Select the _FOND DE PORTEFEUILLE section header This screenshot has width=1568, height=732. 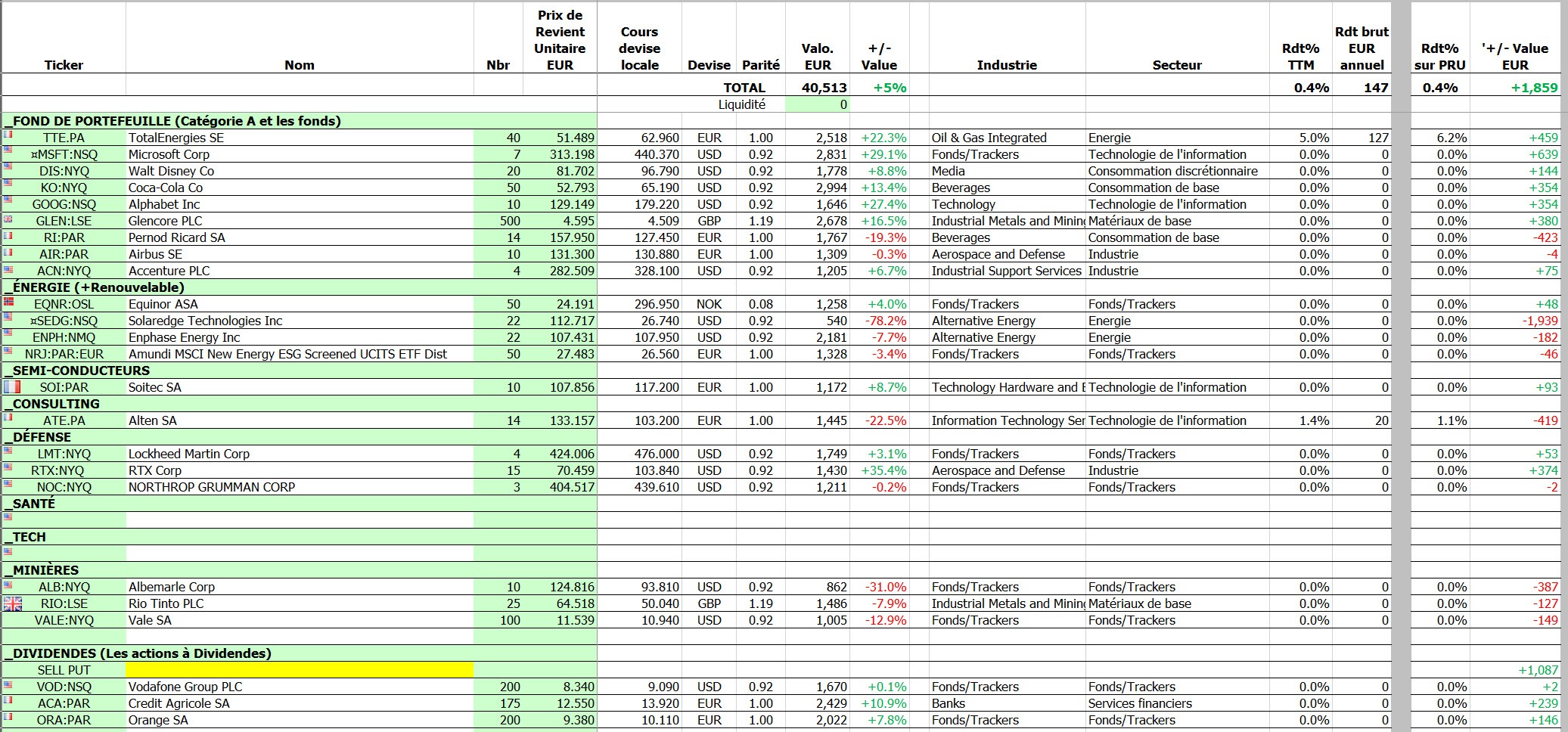(x=300, y=121)
